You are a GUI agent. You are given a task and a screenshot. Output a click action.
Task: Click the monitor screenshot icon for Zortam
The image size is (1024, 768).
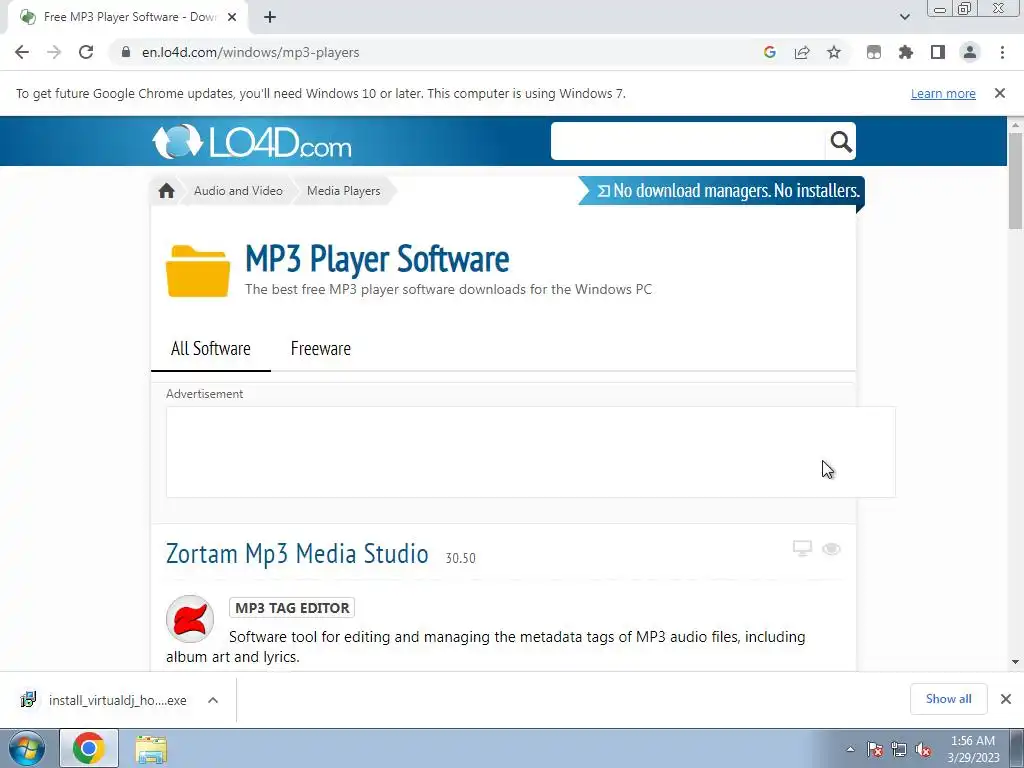(x=802, y=549)
